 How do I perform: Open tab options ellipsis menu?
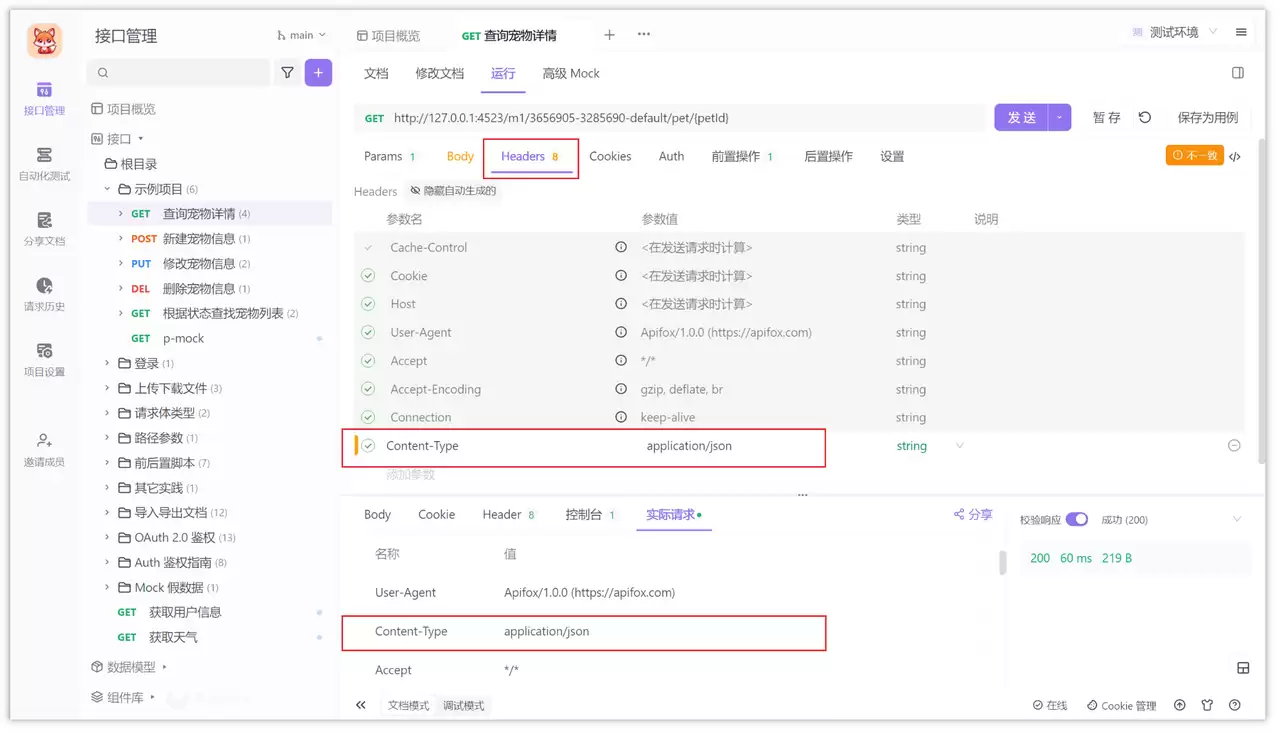[x=644, y=34]
